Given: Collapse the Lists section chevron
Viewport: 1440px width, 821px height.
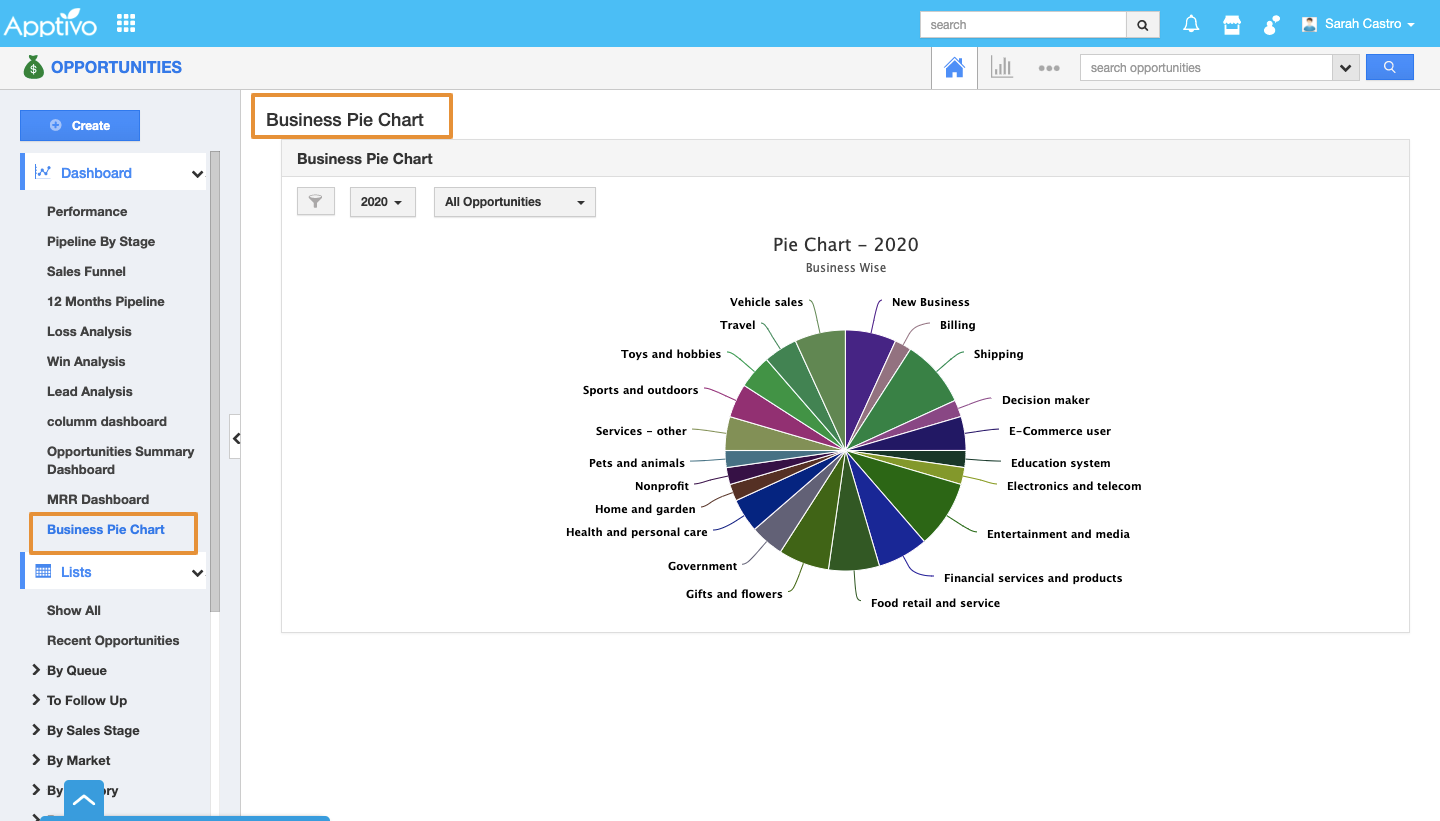Looking at the screenshot, I should click(197, 573).
